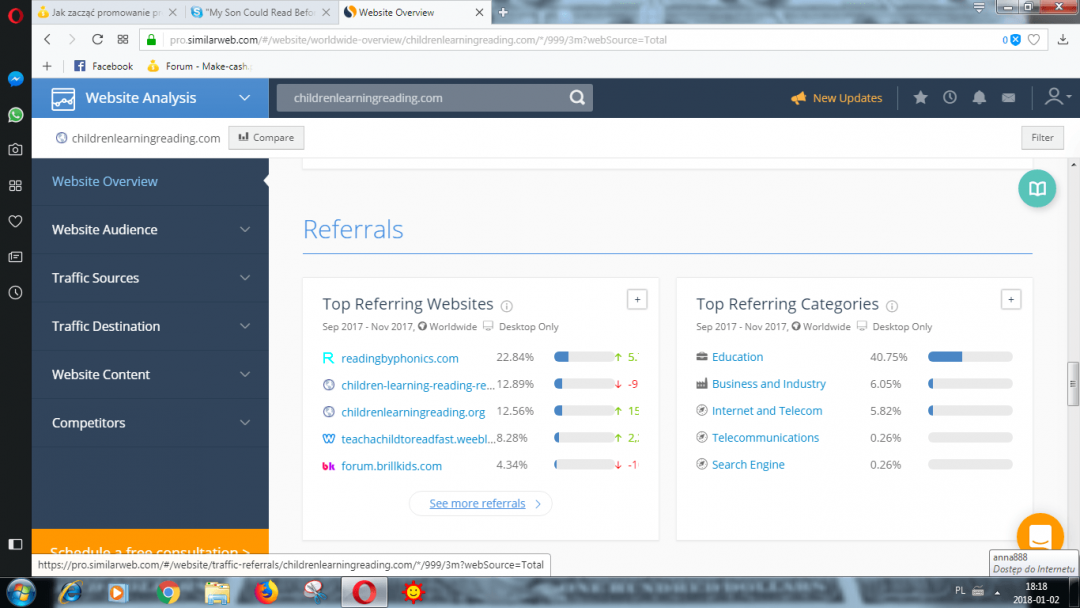The width and height of the screenshot is (1080, 608).
Task: Click the search magnifier icon
Action: click(577, 98)
